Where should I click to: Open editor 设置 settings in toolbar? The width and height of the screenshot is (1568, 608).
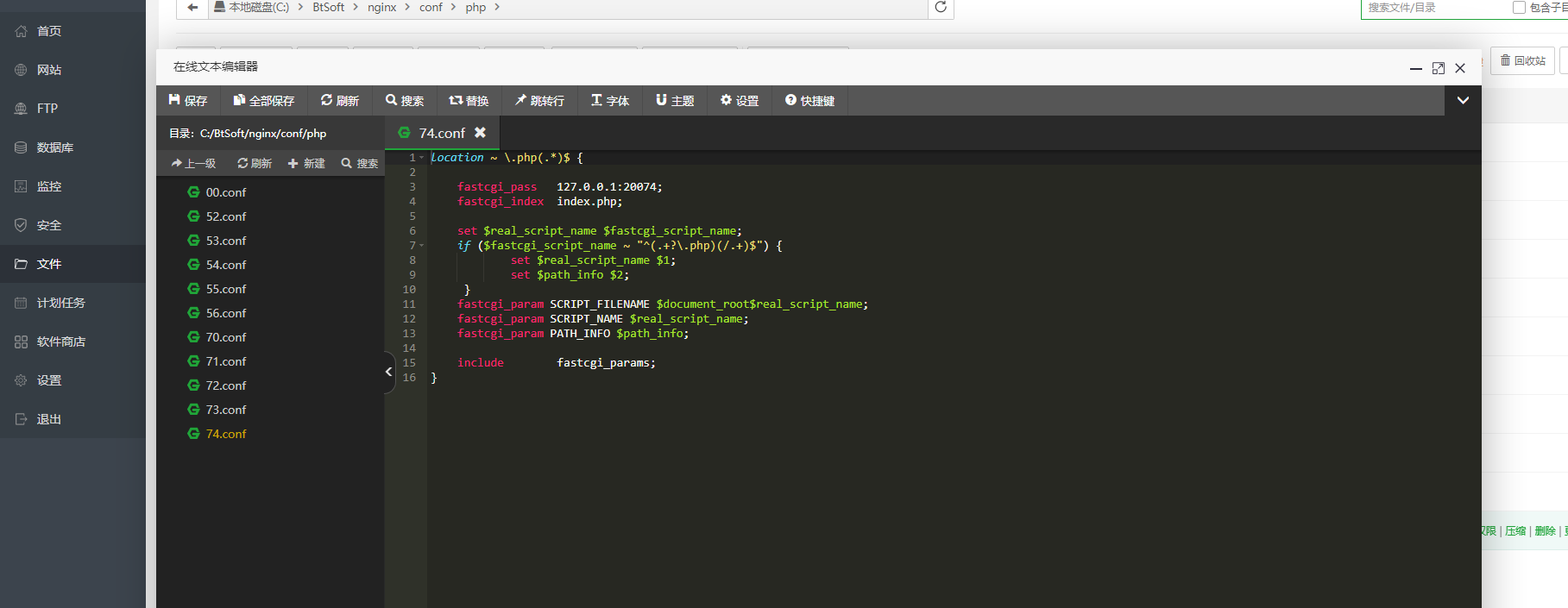click(x=740, y=101)
